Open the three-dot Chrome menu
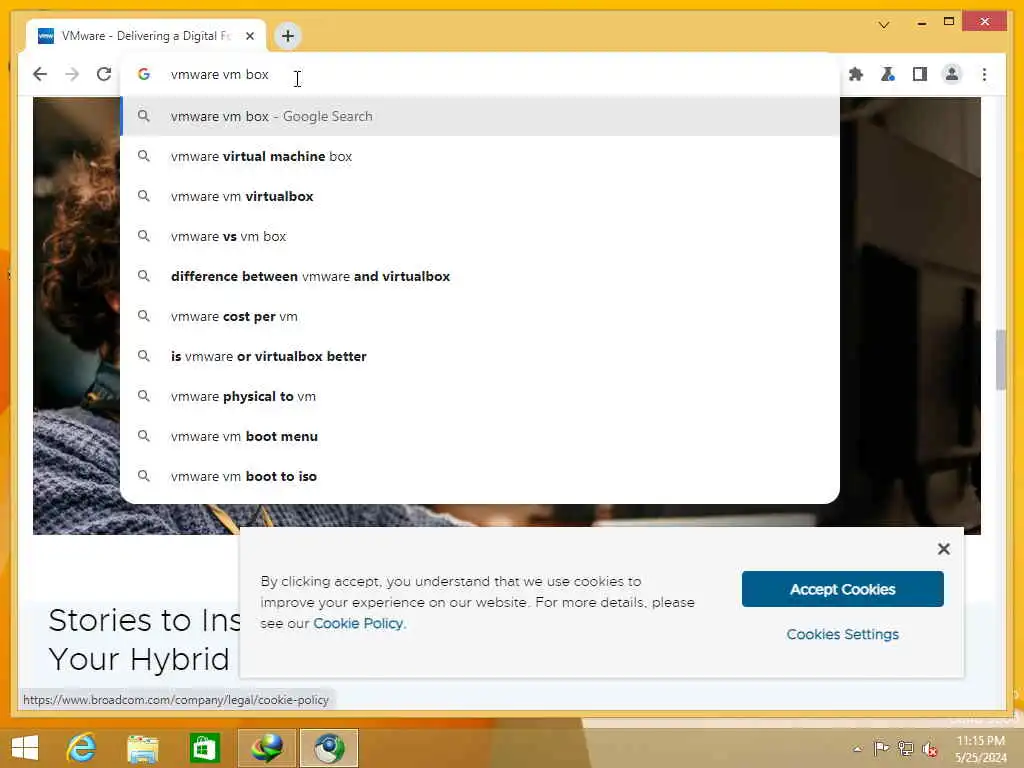Screen dimensions: 1024x768 coord(984,74)
